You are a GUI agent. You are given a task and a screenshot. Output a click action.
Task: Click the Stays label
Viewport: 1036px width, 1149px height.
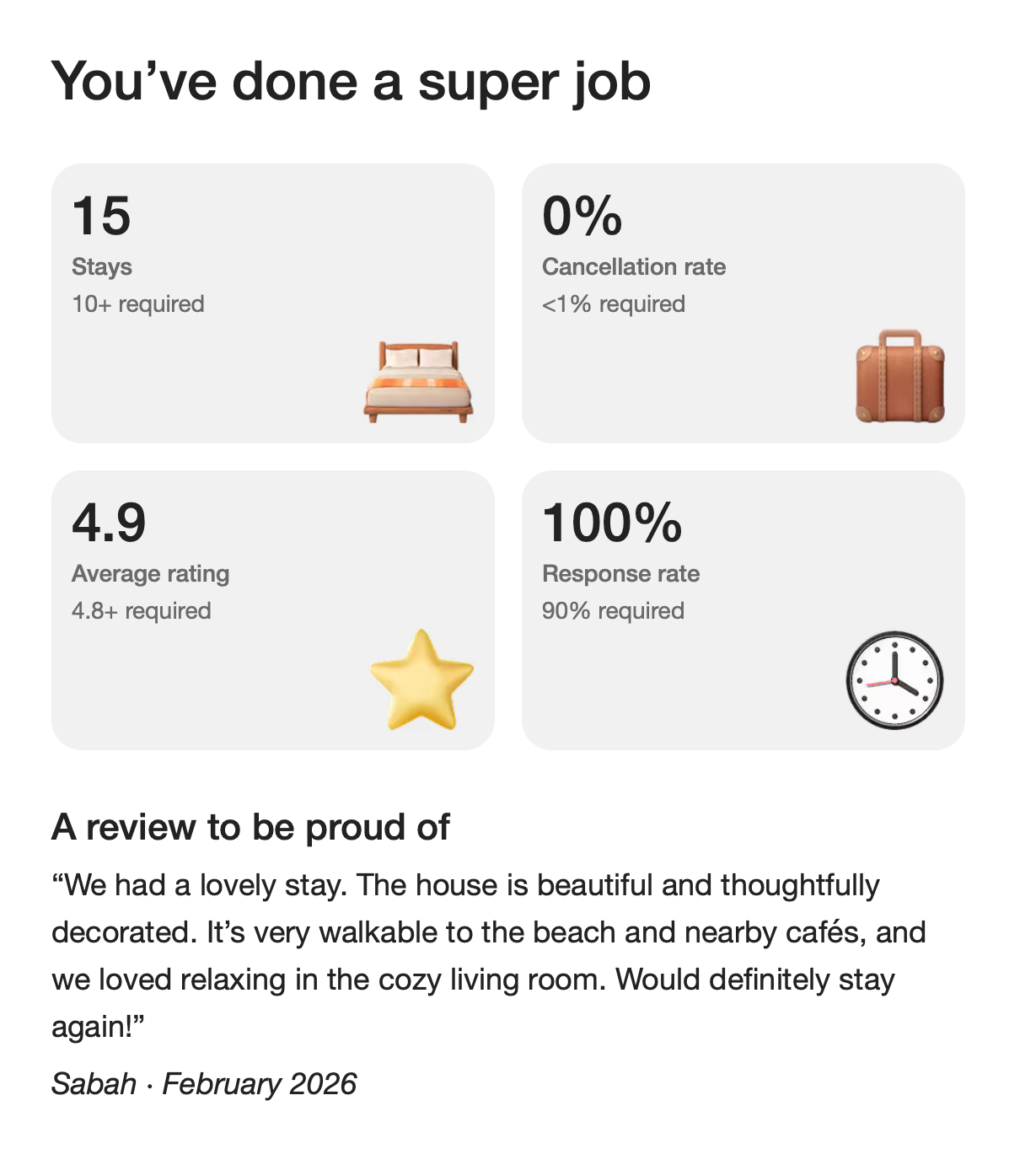coord(102,267)
